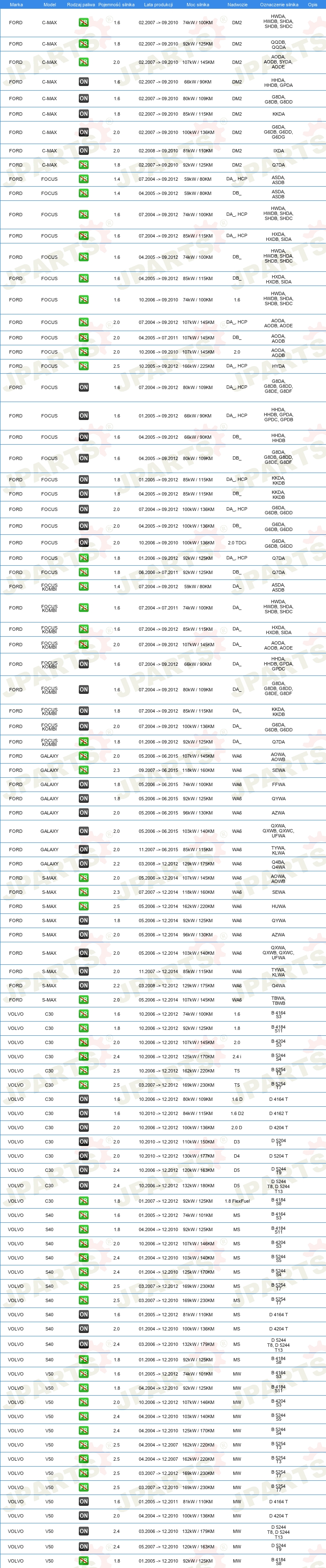This screenshot has height=1568, width=326.
Task: Select the PB petrol icon for Focus 2.5 HYDA
Action: click(83, 366)
